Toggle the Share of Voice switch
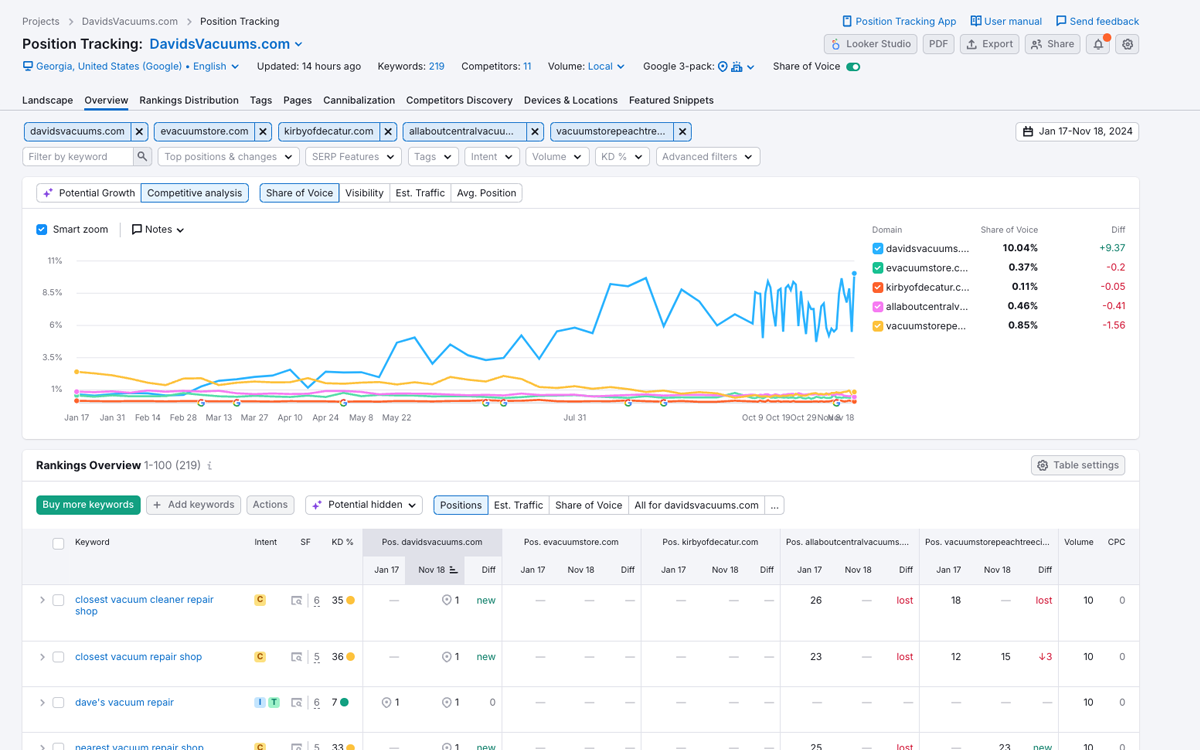This screenshot has height=750, width=1200. (x=853, y=67)
